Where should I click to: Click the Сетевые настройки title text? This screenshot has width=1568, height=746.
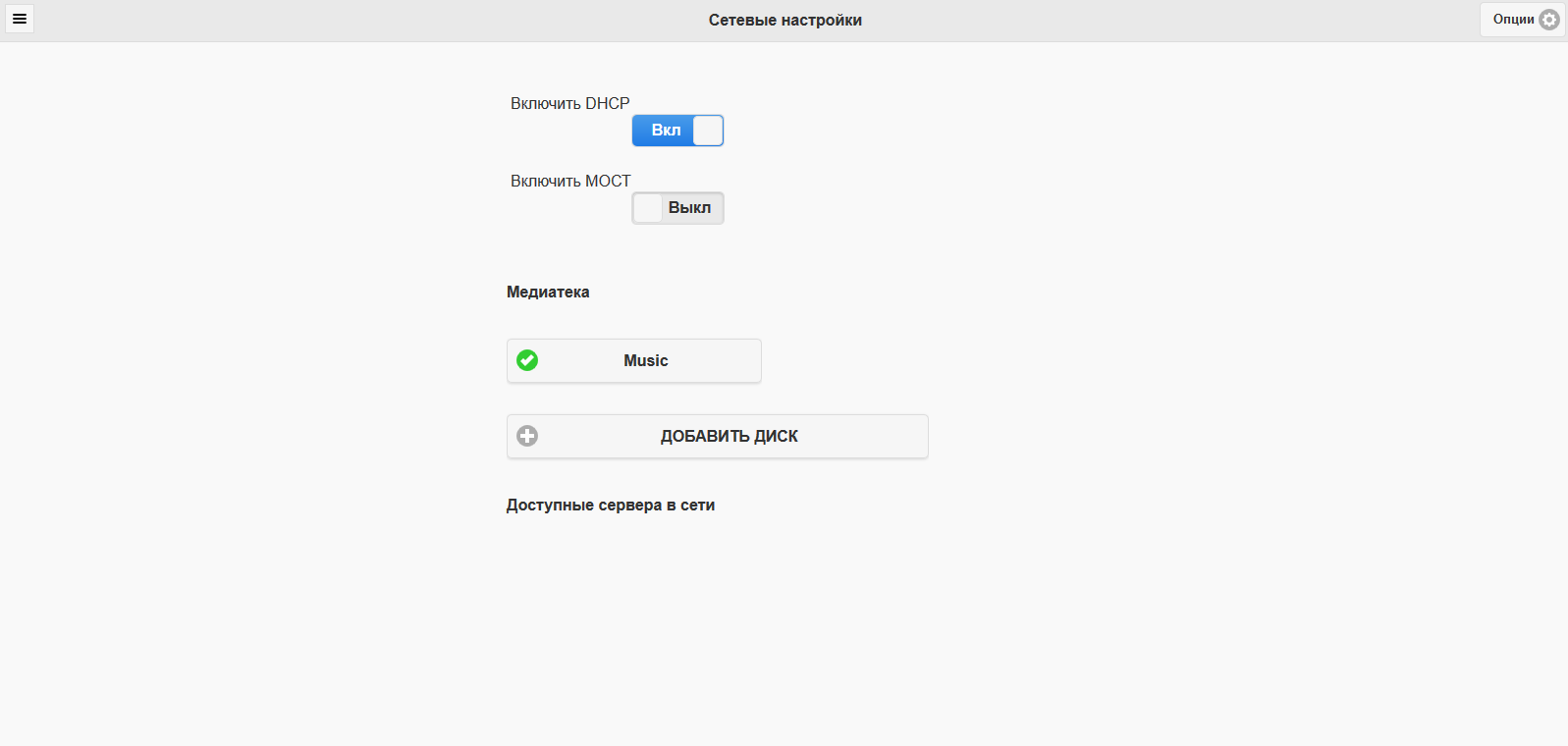pos(785,21)
